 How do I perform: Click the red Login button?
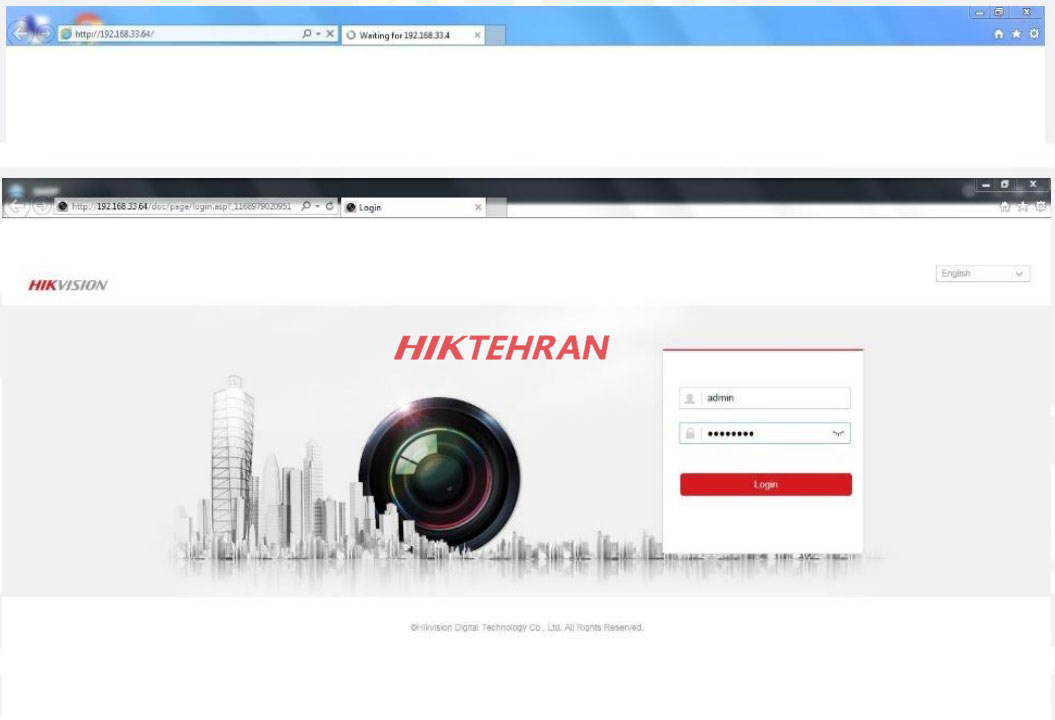pyautogui.click(x=766, y=484)
